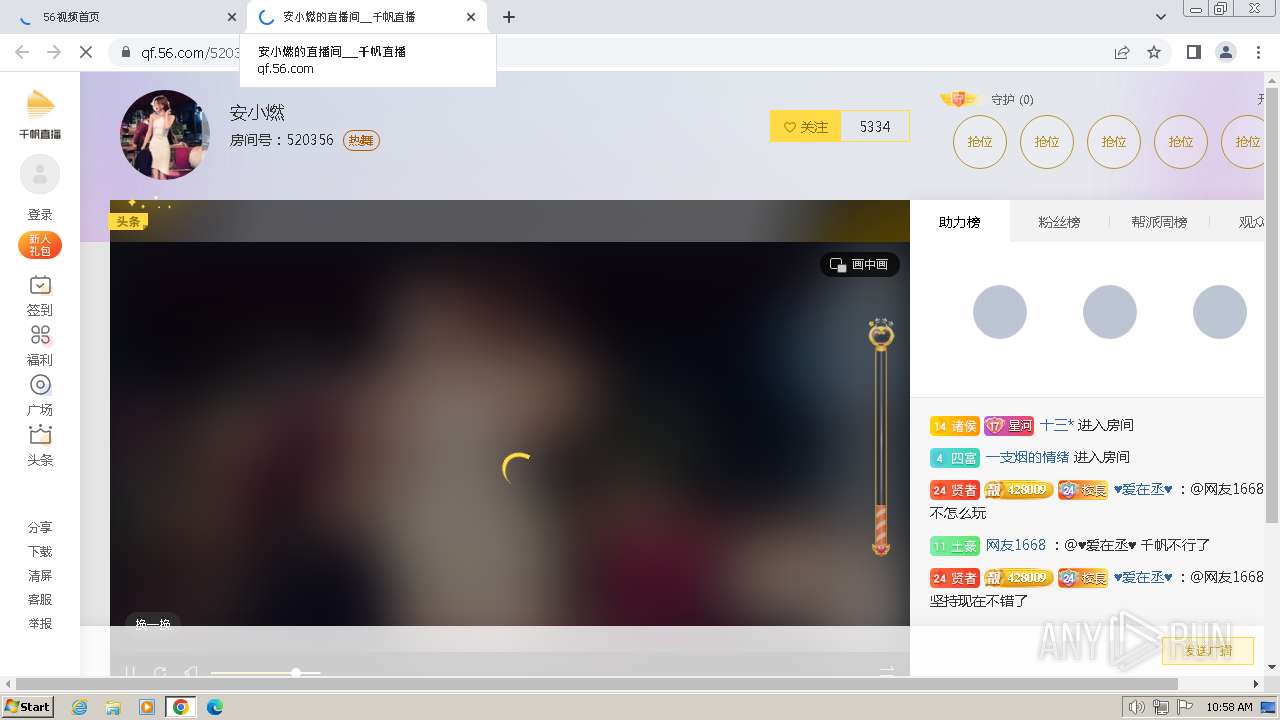This screenshot has height=720, width=1280.
Task: Click the first 抢位 guardian seat
Action: click(980, 141)
